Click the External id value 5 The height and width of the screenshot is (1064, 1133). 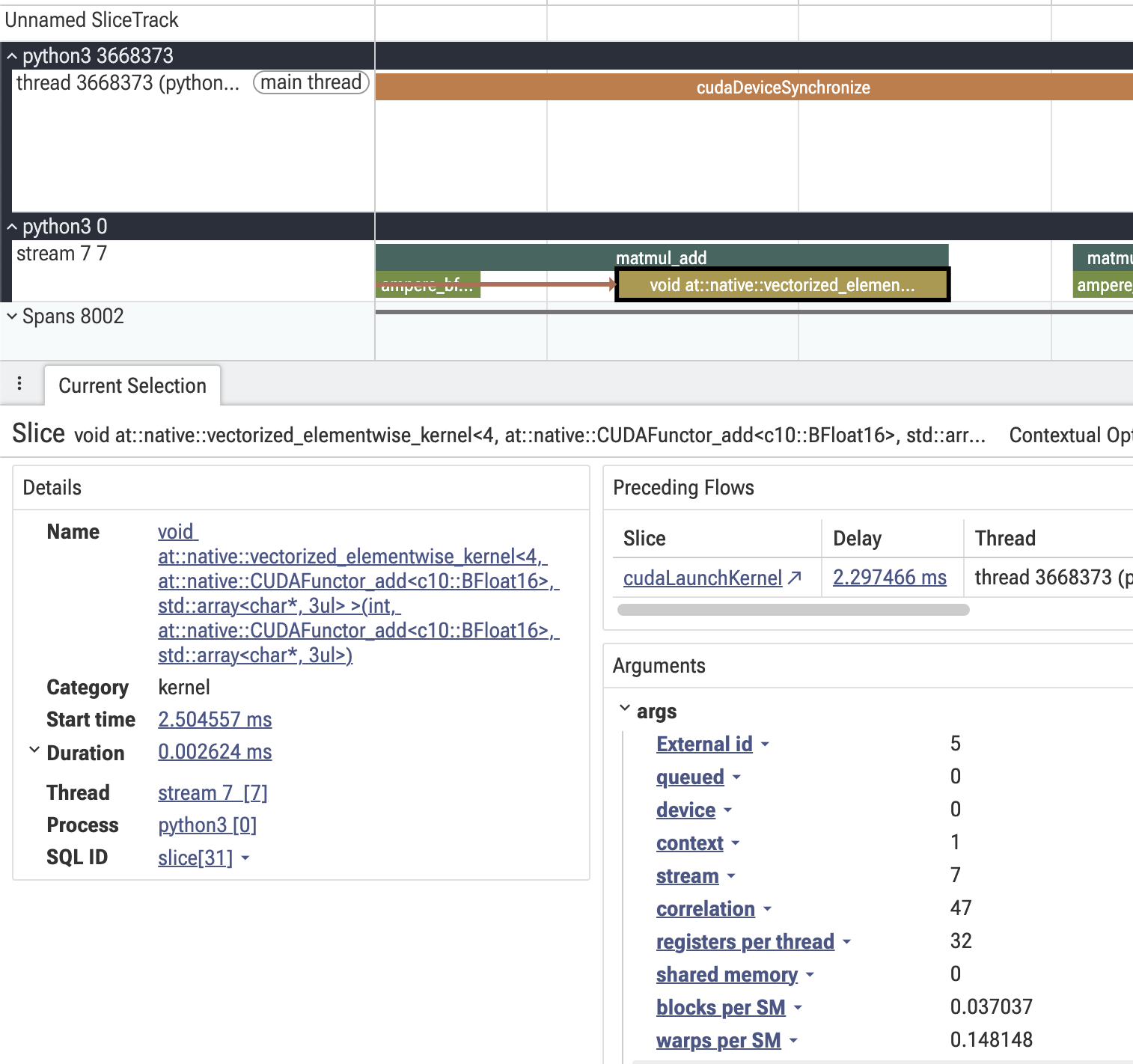pyautogui.click(x=956, y=744)
